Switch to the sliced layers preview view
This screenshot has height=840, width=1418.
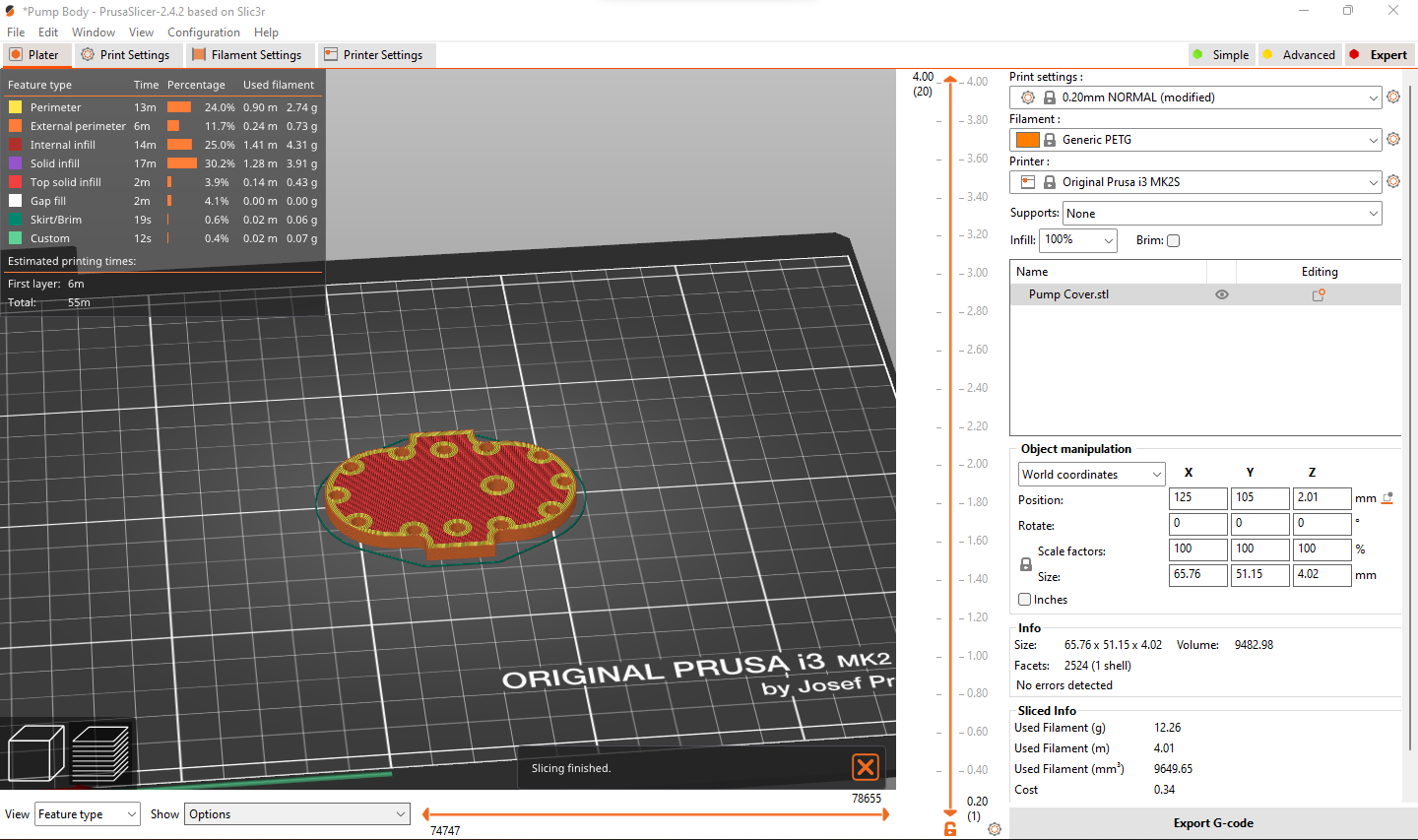[100, 753]
